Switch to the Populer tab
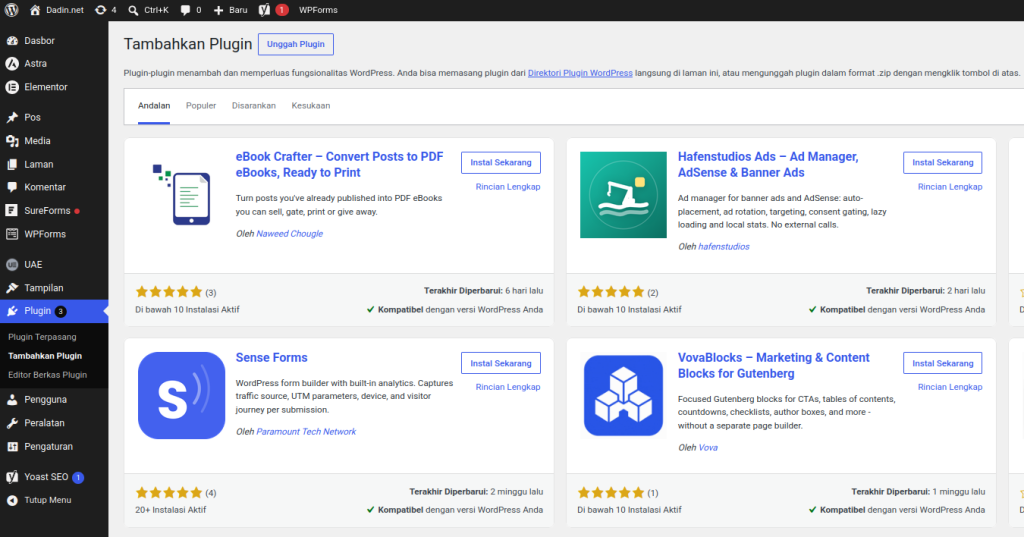The image size is (1024, 537). (200, 106)
